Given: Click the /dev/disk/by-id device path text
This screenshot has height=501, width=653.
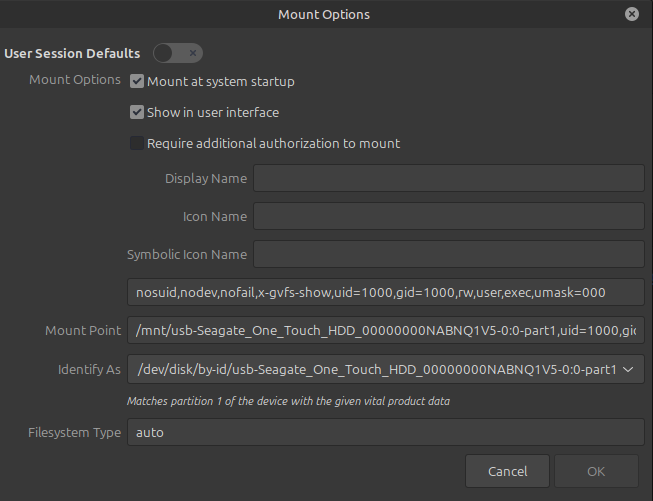Looking at the screenshot, I should point(375,370).
